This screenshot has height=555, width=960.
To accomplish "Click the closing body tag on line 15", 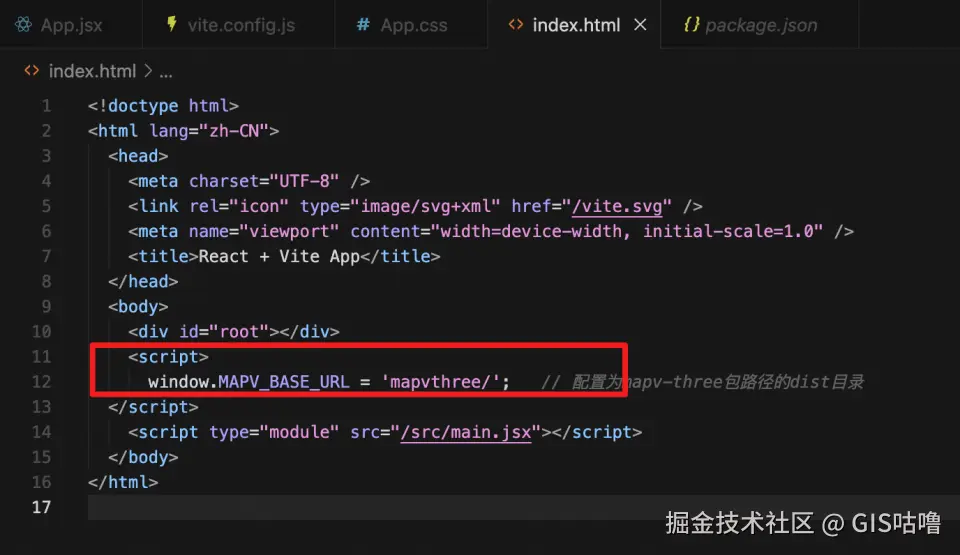I will [x=143, y=458].
